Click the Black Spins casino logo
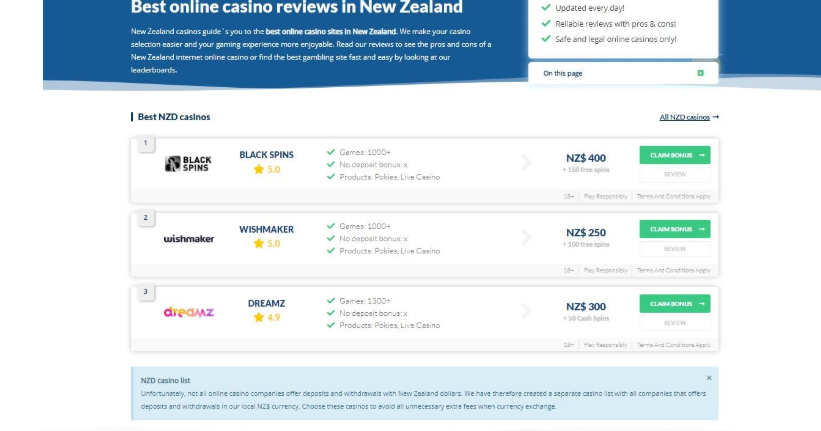821x431 pixels. (188, 164)
